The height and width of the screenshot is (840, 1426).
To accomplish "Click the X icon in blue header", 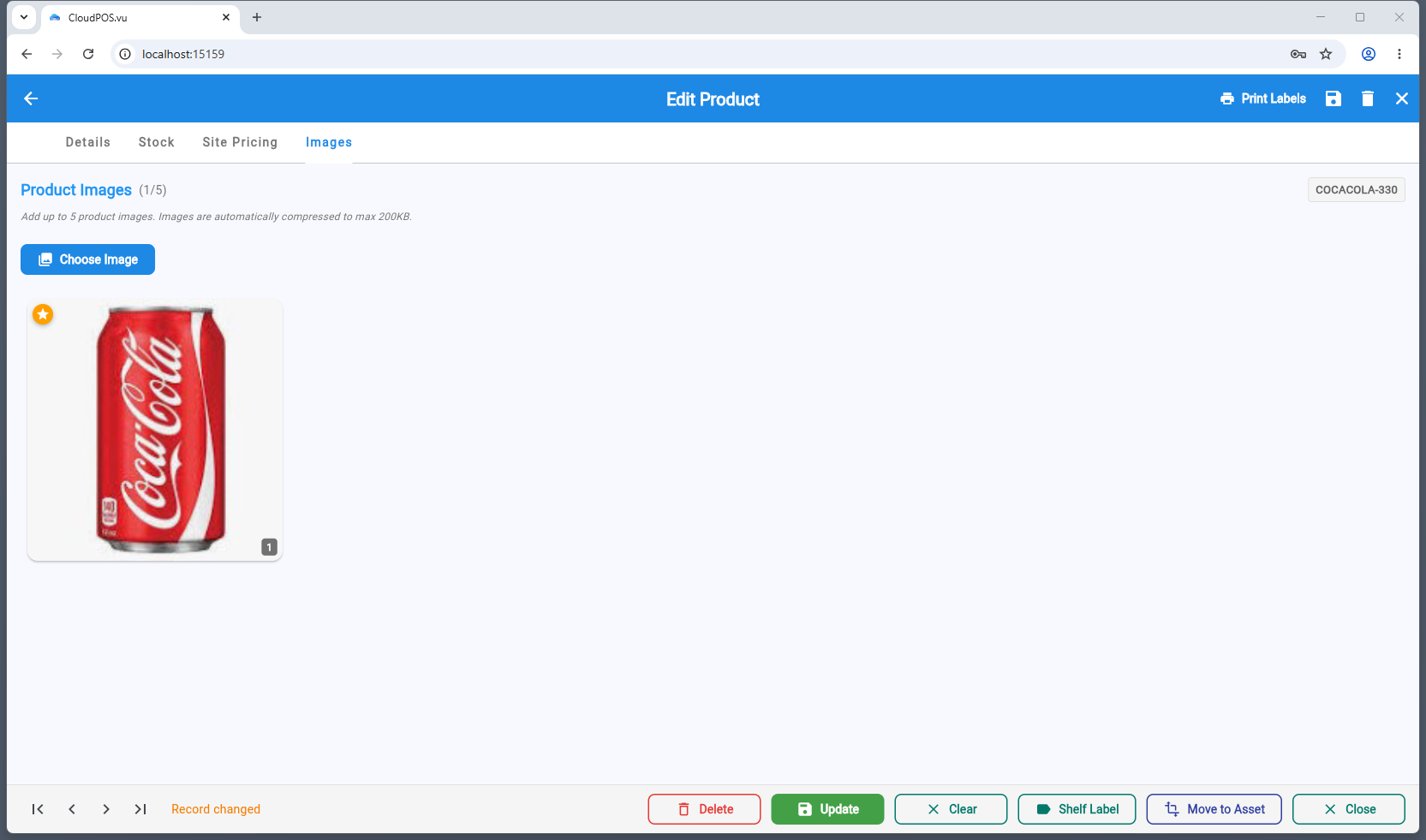I will pyautogui.click(x=1402, y=98).
